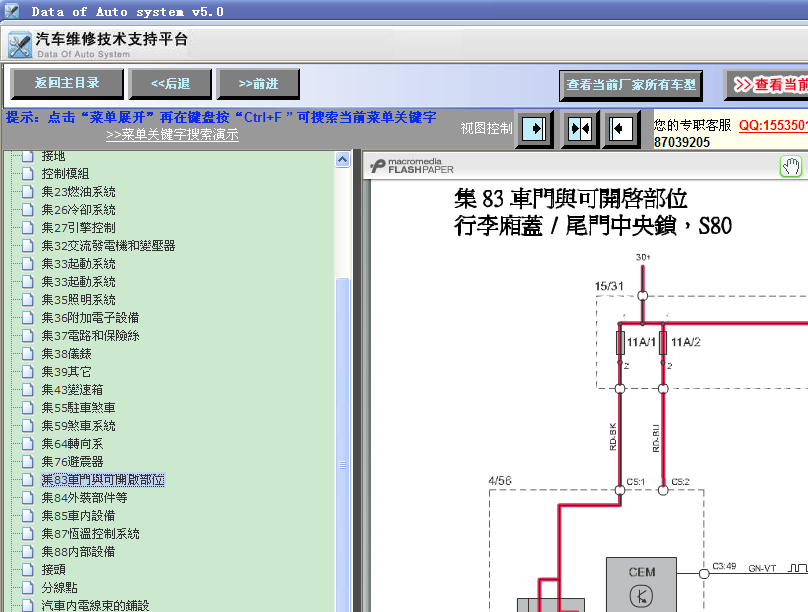Image resolution: width=808 pixels, height=612 pixels.
Task: Select the FlashPaper hand pan tool
Action: click(x=791, y=167)
